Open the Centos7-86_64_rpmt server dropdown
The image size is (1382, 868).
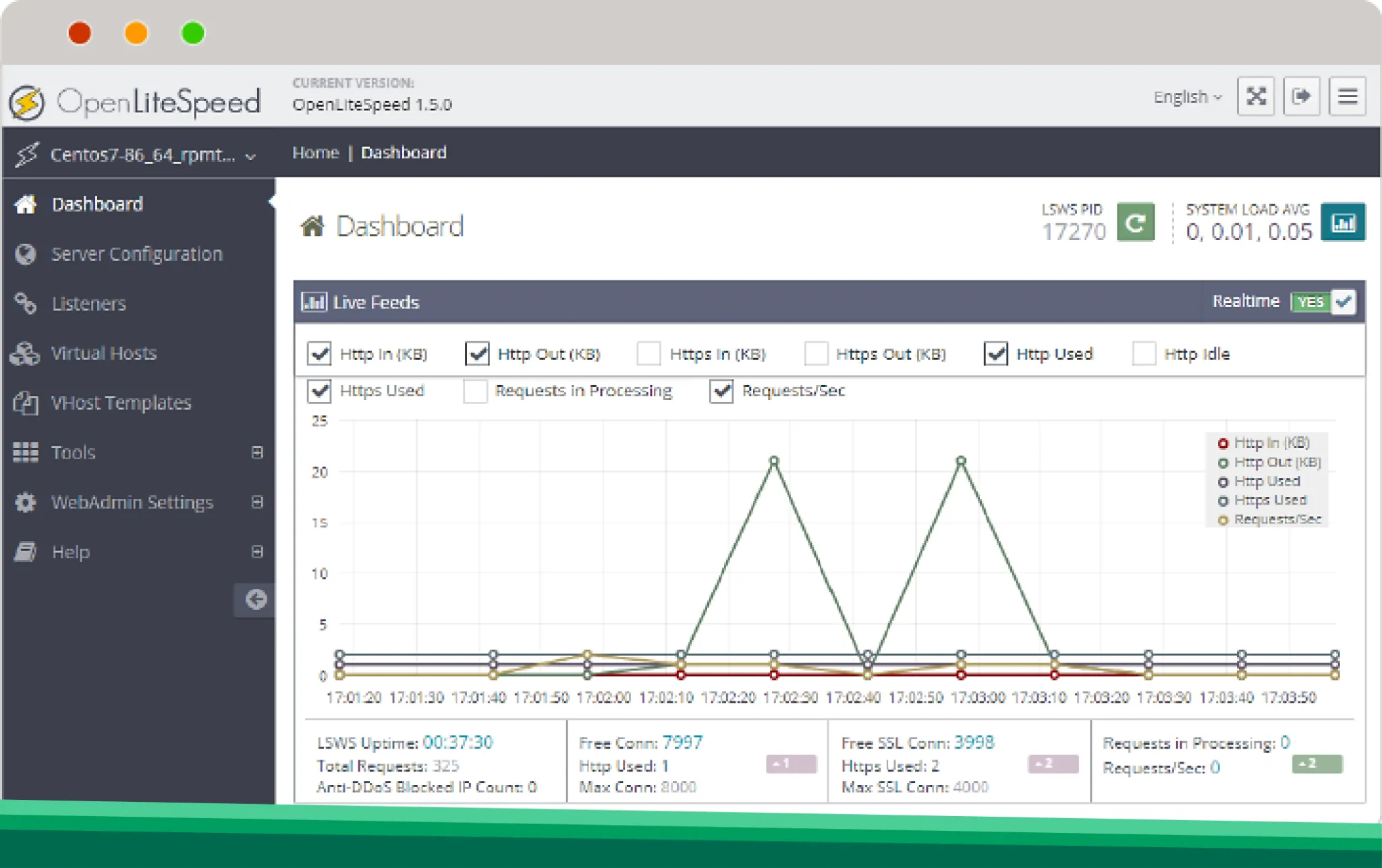pos(137,154)
